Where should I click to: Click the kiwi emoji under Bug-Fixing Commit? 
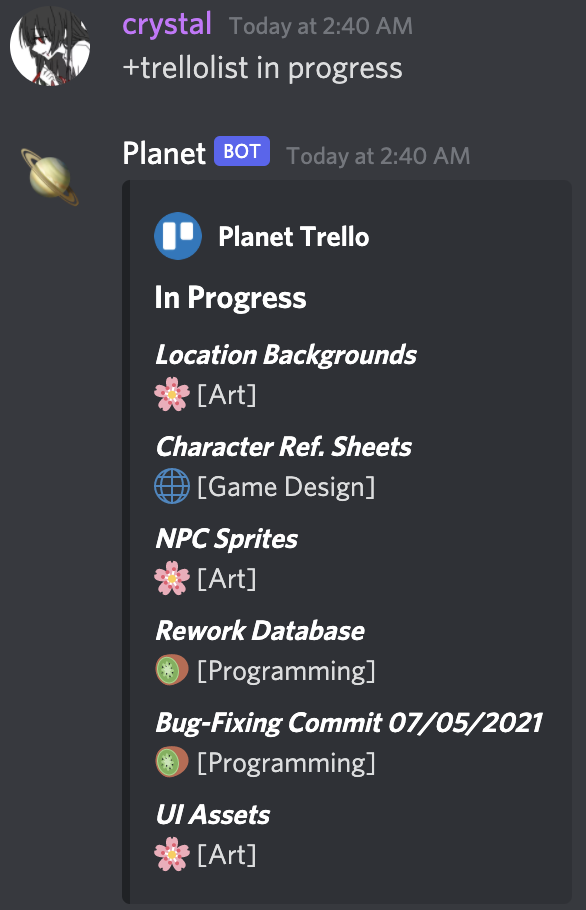[x=172, y=762]
